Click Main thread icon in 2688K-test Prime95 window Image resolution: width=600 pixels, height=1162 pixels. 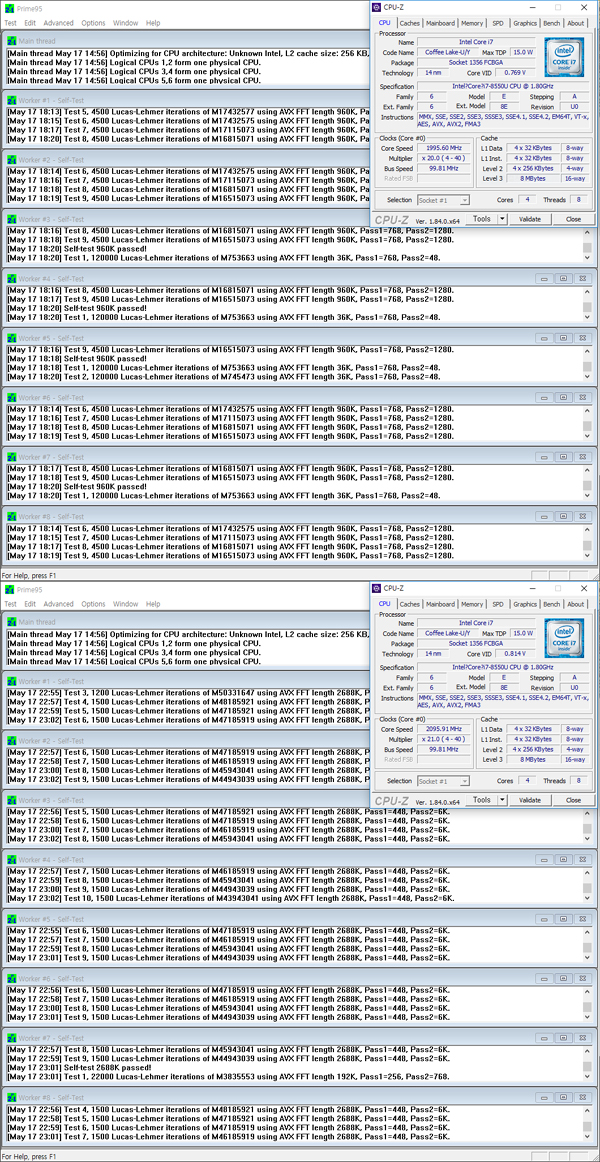pyautogui.click(x=11, y=622)
